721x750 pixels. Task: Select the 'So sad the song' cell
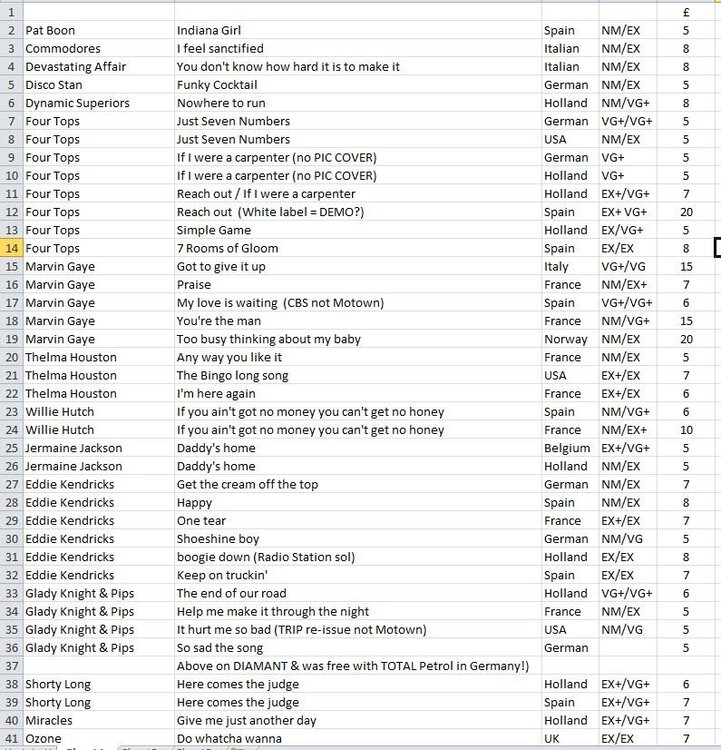coord(358,648)
